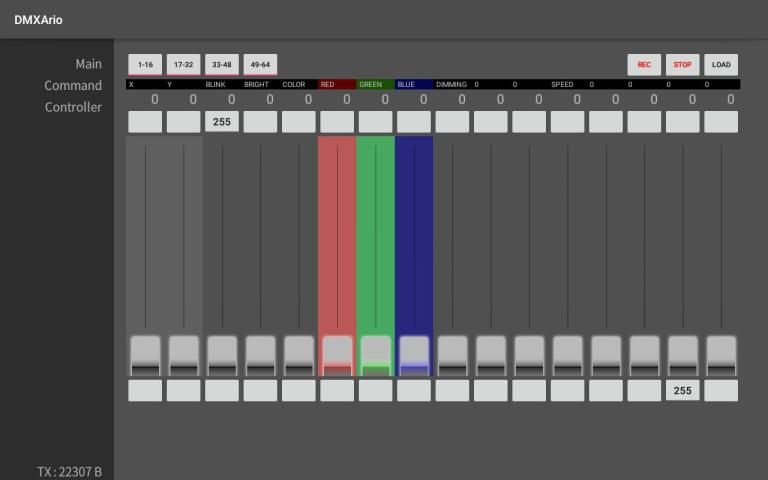Open Command in the left sidebar
The width and height of the screenshot is (768, 480).
pos(73,86)
